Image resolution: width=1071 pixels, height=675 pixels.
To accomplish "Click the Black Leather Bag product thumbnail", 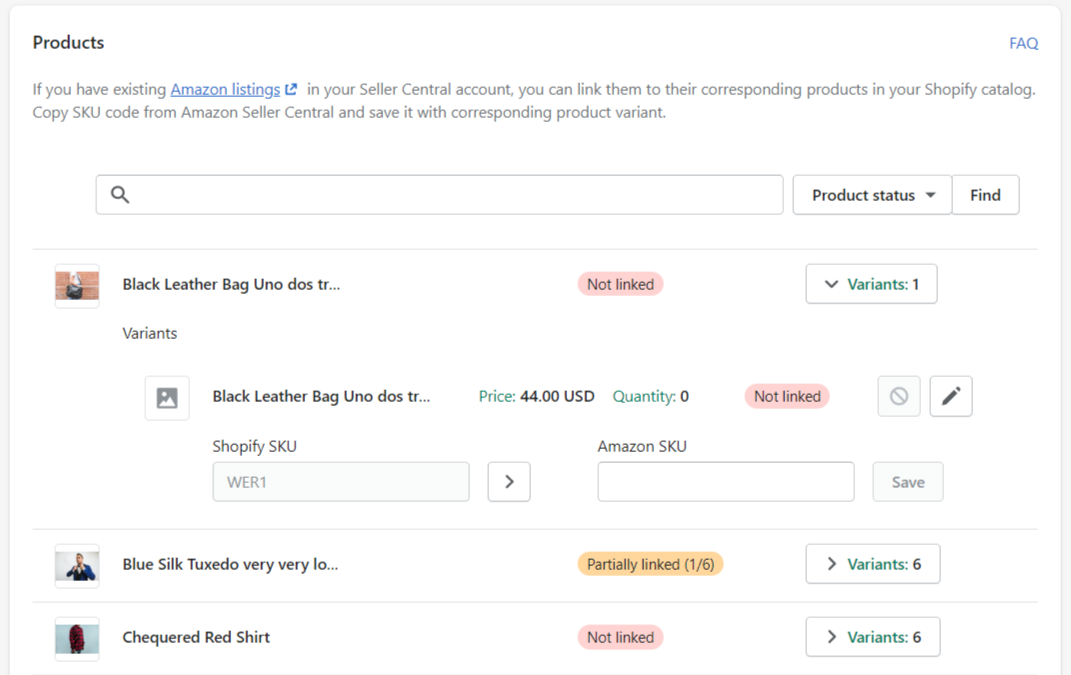I will [77, 286].
